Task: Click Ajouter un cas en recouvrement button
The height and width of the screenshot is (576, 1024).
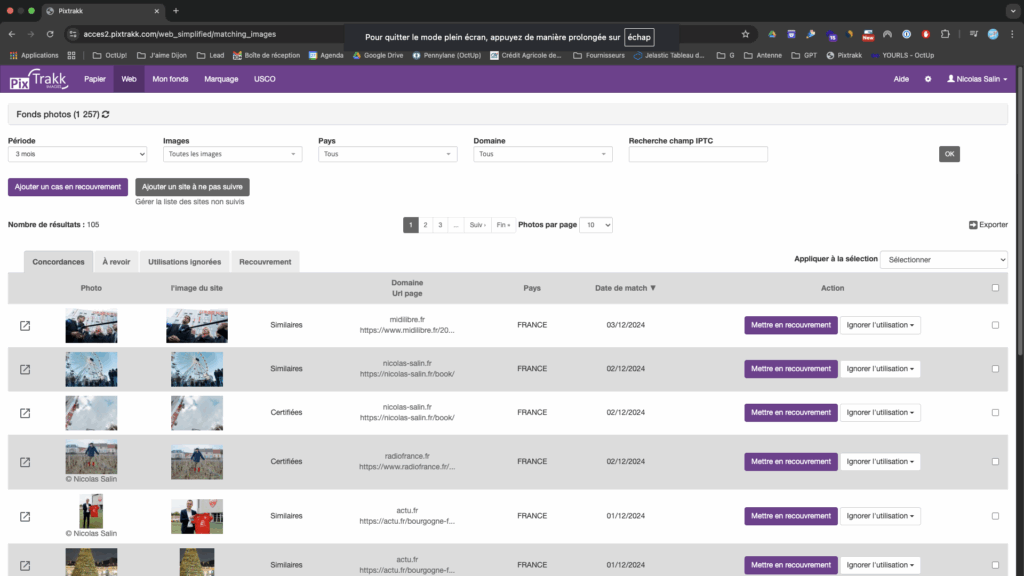Action: click(x=68, y=187)
